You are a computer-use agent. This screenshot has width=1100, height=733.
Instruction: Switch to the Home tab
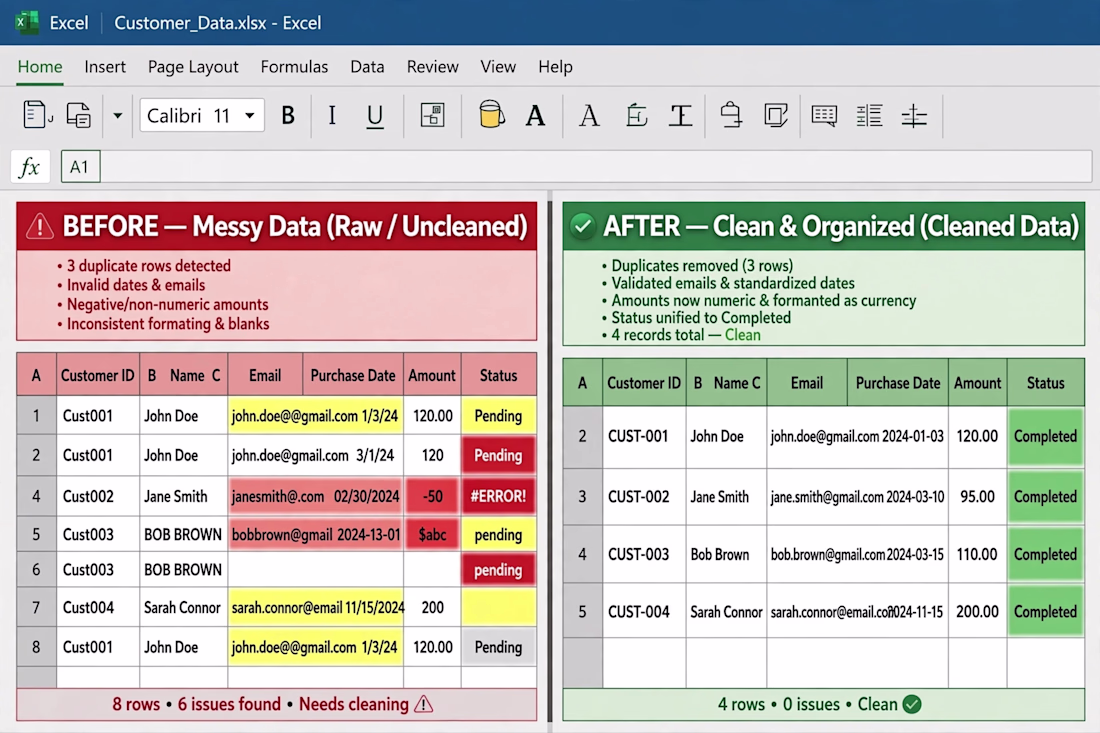click(x=40, y=67)
